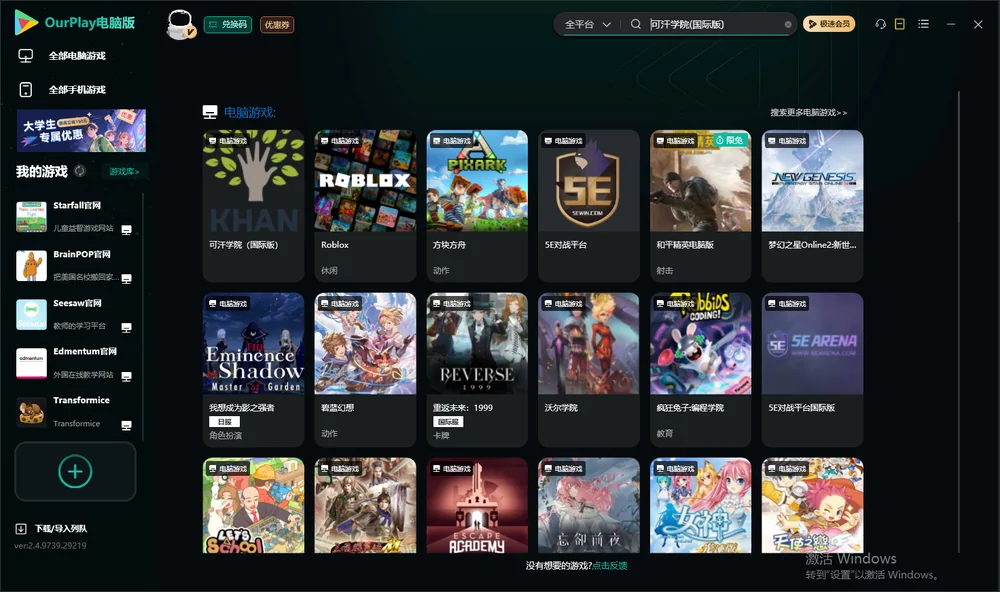The height and width of the screenshot is (592, 1000).
Task: Open the 5E对战平台国际版 game card
Action: point(812,369)
